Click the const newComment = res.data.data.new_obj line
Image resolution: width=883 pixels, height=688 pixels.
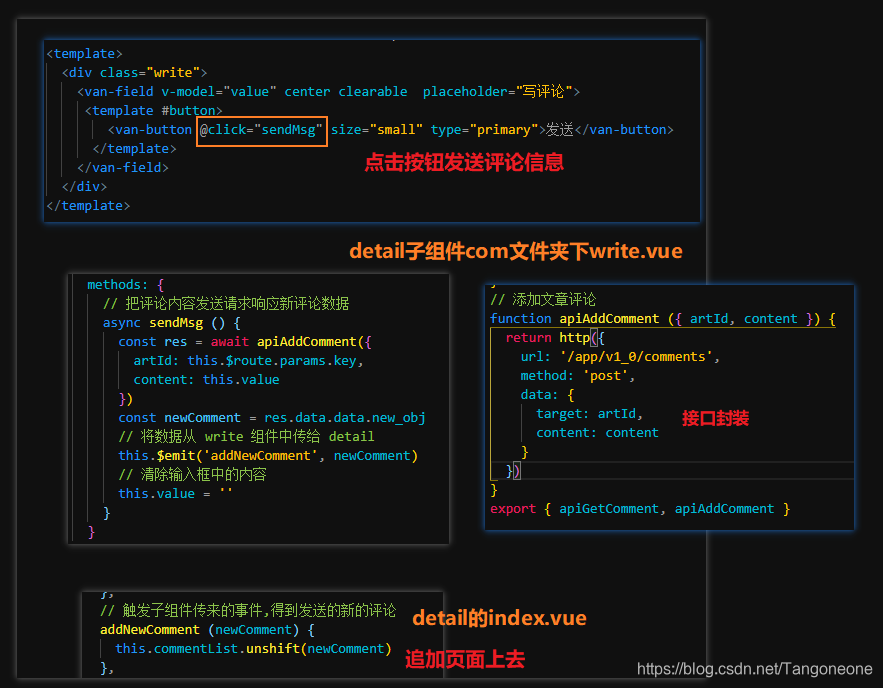[x=272, y=418]
